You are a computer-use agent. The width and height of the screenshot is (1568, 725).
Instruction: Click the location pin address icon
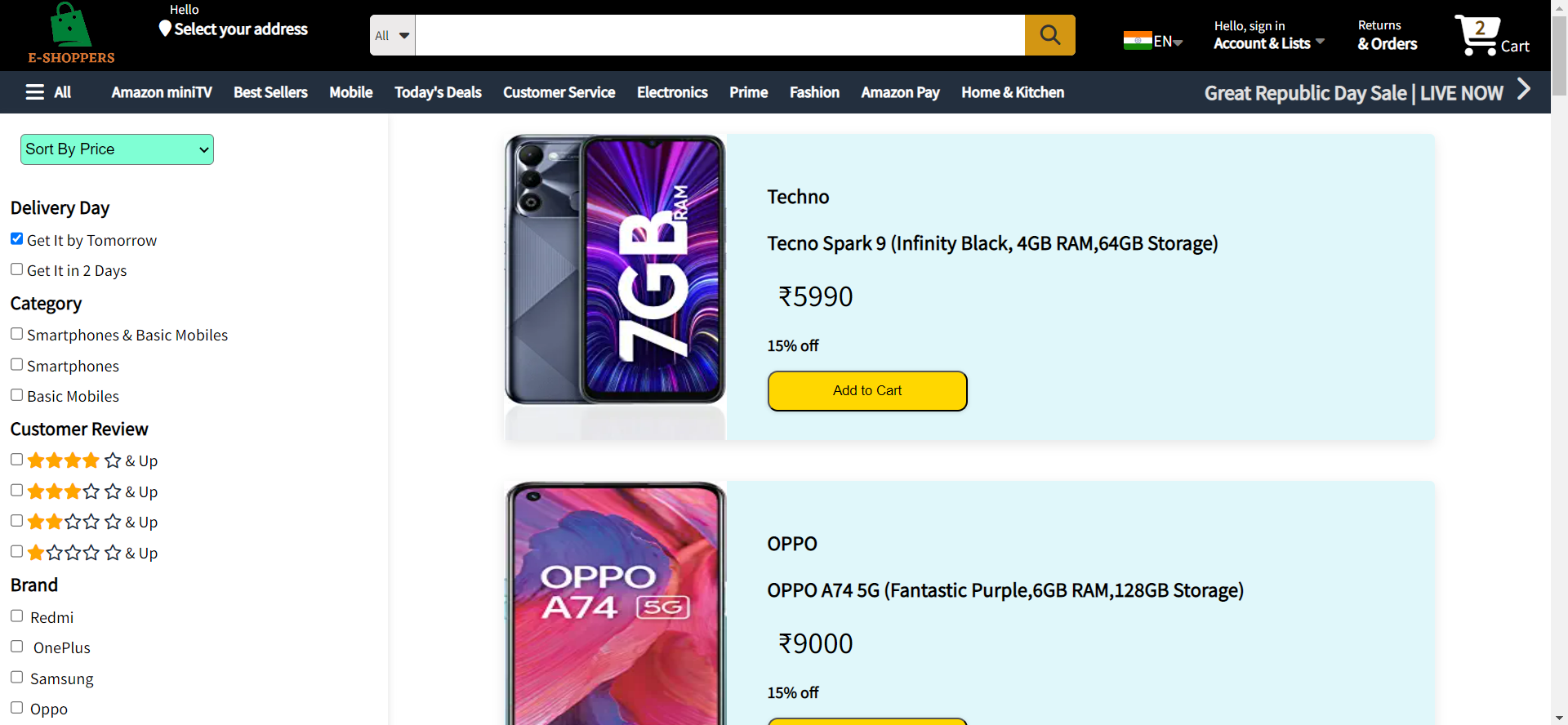click(x=165, y=29)
